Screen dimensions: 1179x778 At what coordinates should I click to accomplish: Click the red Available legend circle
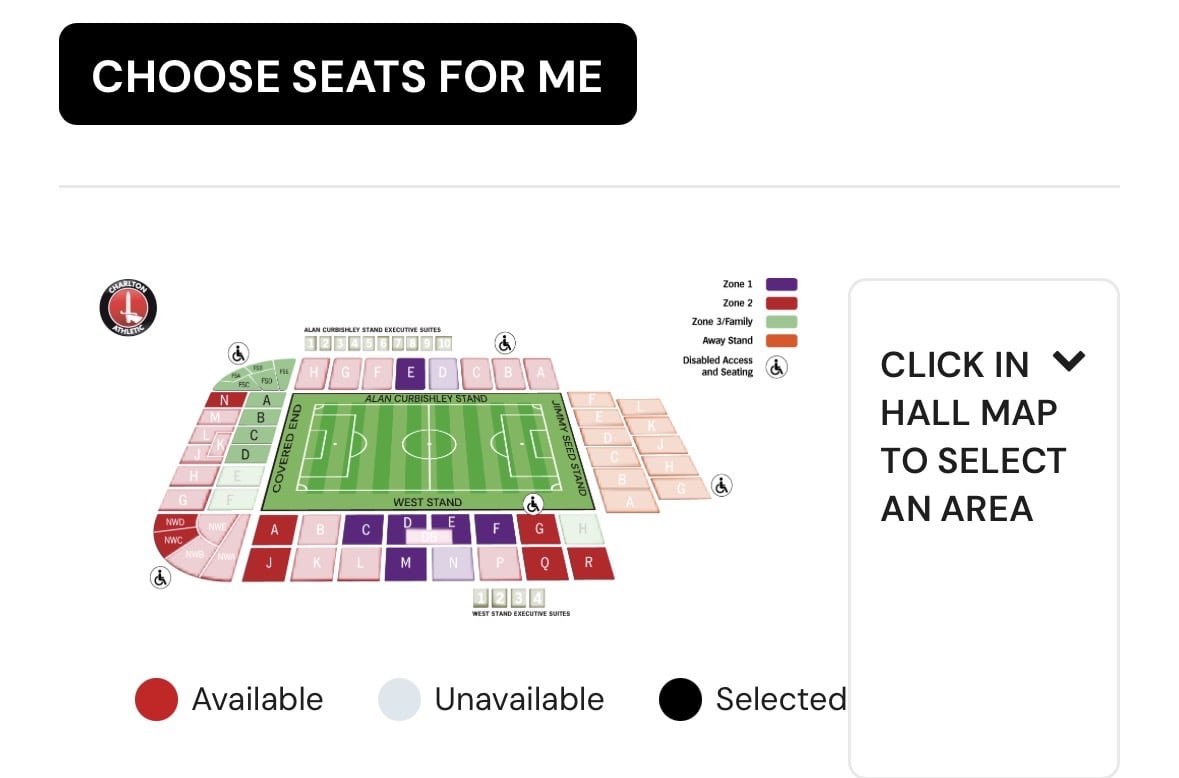coord(156,699)
